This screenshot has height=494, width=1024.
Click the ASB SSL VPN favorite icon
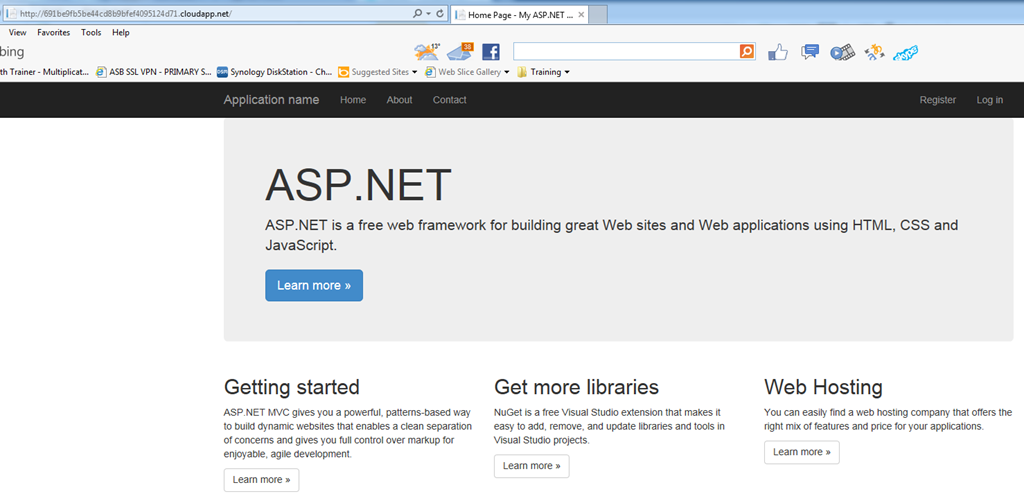point(101,72)
